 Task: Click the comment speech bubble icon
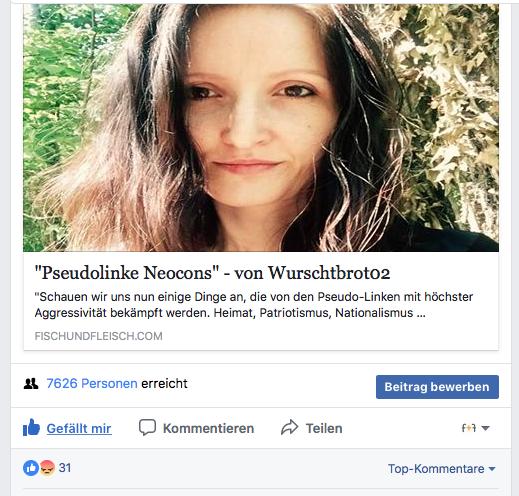pos(147,427)
